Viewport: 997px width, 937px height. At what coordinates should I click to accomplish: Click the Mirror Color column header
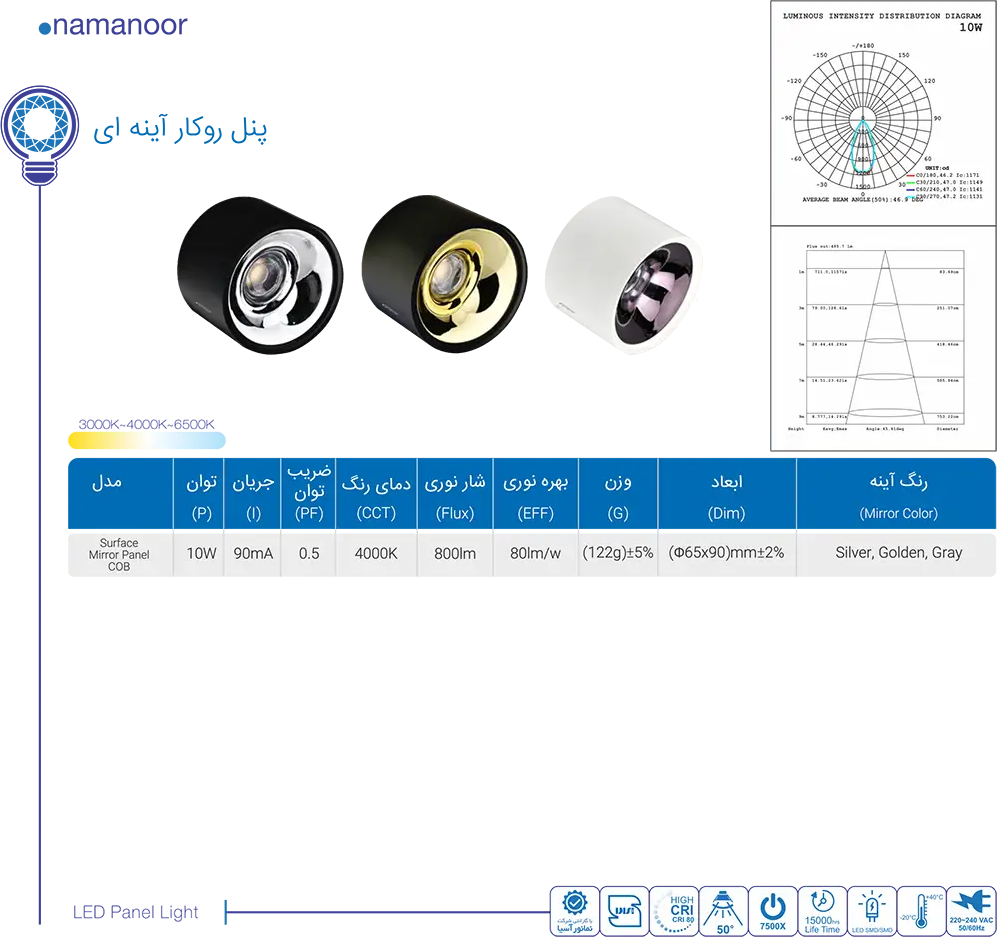[897, 494]
